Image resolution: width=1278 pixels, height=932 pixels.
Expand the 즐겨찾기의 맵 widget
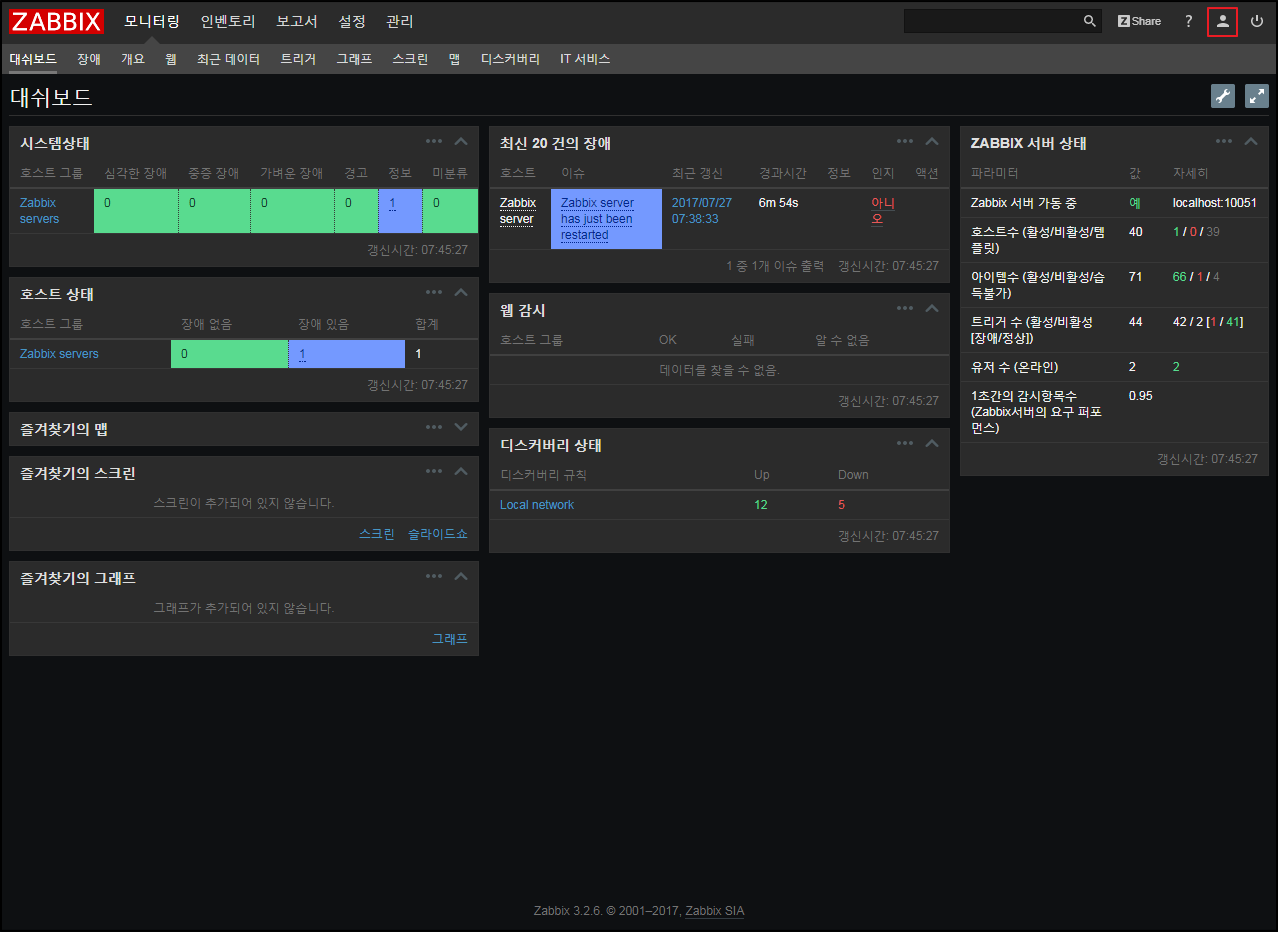[x=461, y=427]
